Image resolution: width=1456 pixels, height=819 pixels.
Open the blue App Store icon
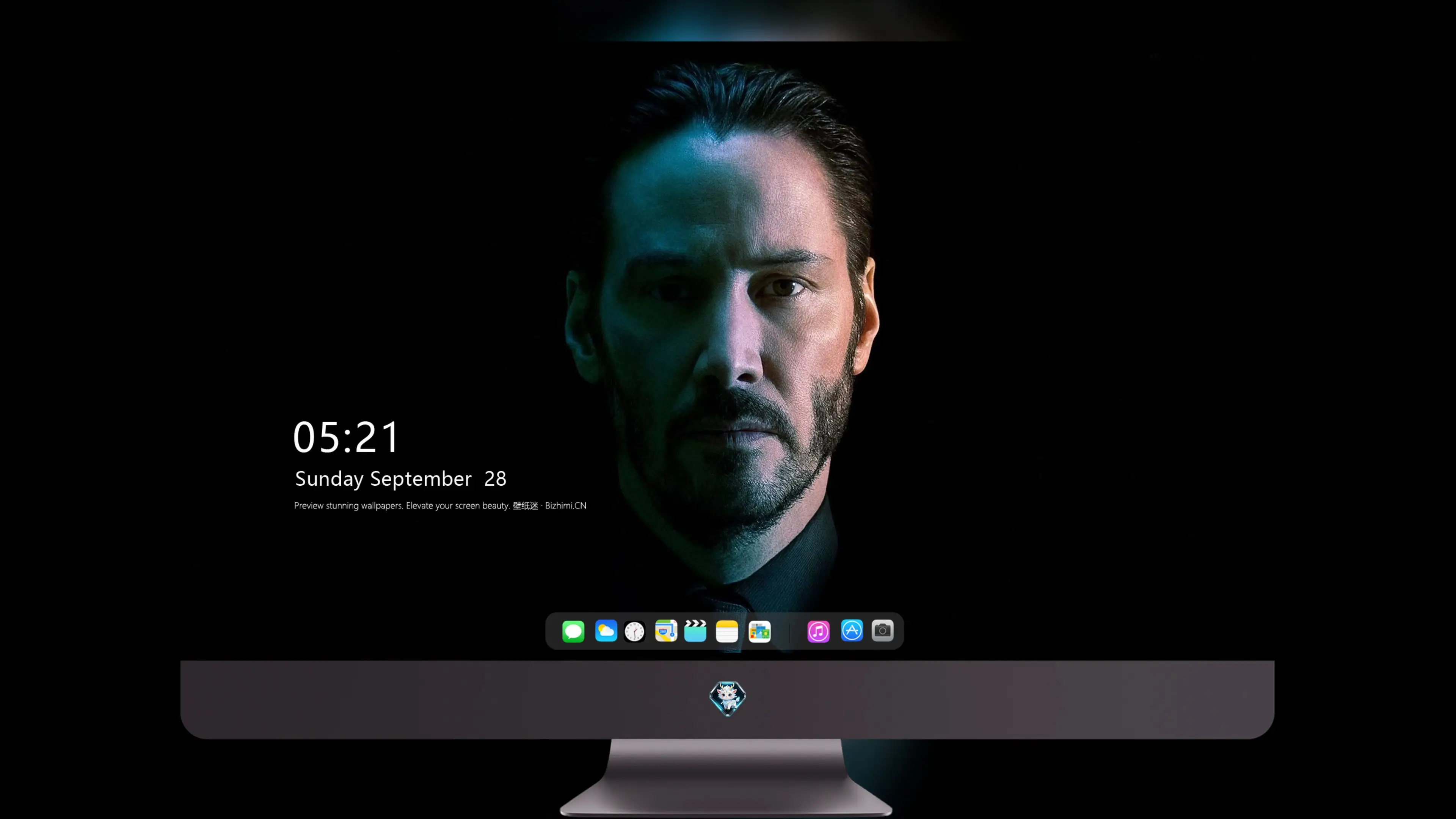(852, 630)
